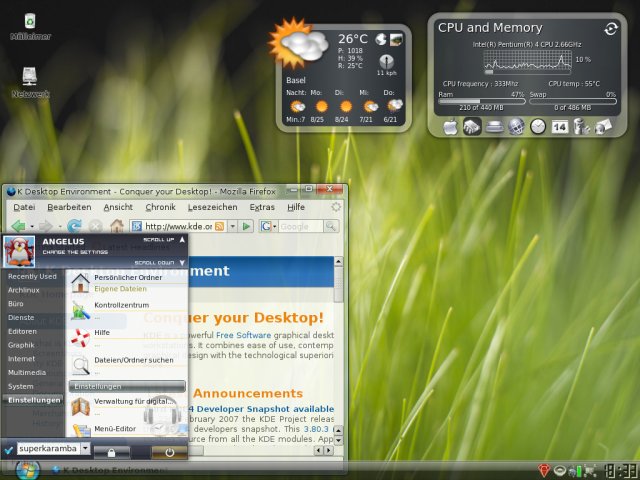Click the RSS feed icon in URL bar
Viewport: 640px width, 480px height.
point(219,226)
